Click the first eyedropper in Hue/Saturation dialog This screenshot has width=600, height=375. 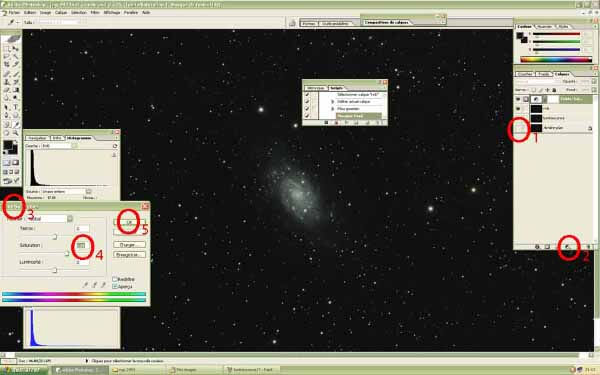(x=86, y=285)
